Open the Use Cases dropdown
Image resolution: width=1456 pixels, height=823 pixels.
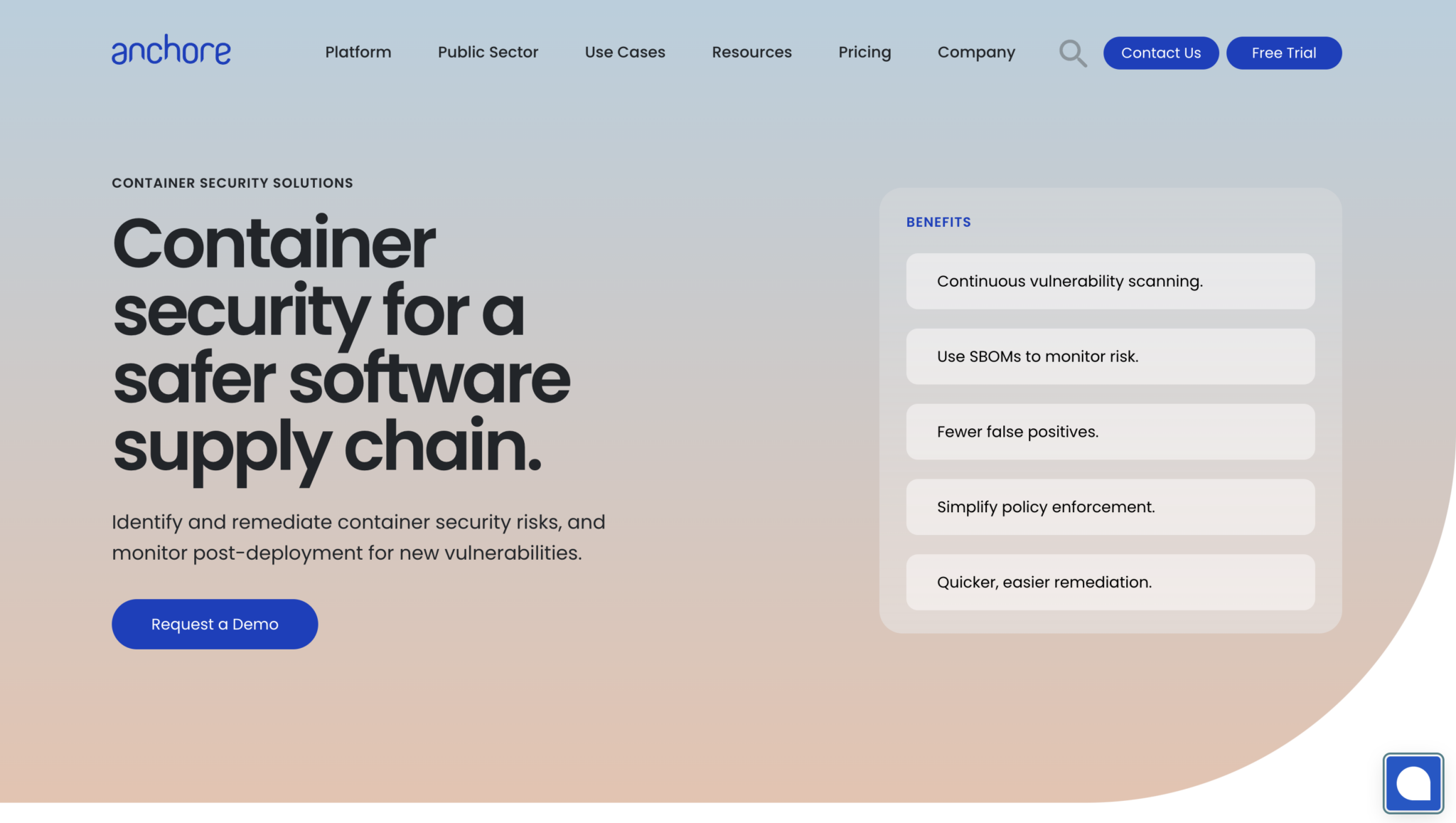(624, 52)
